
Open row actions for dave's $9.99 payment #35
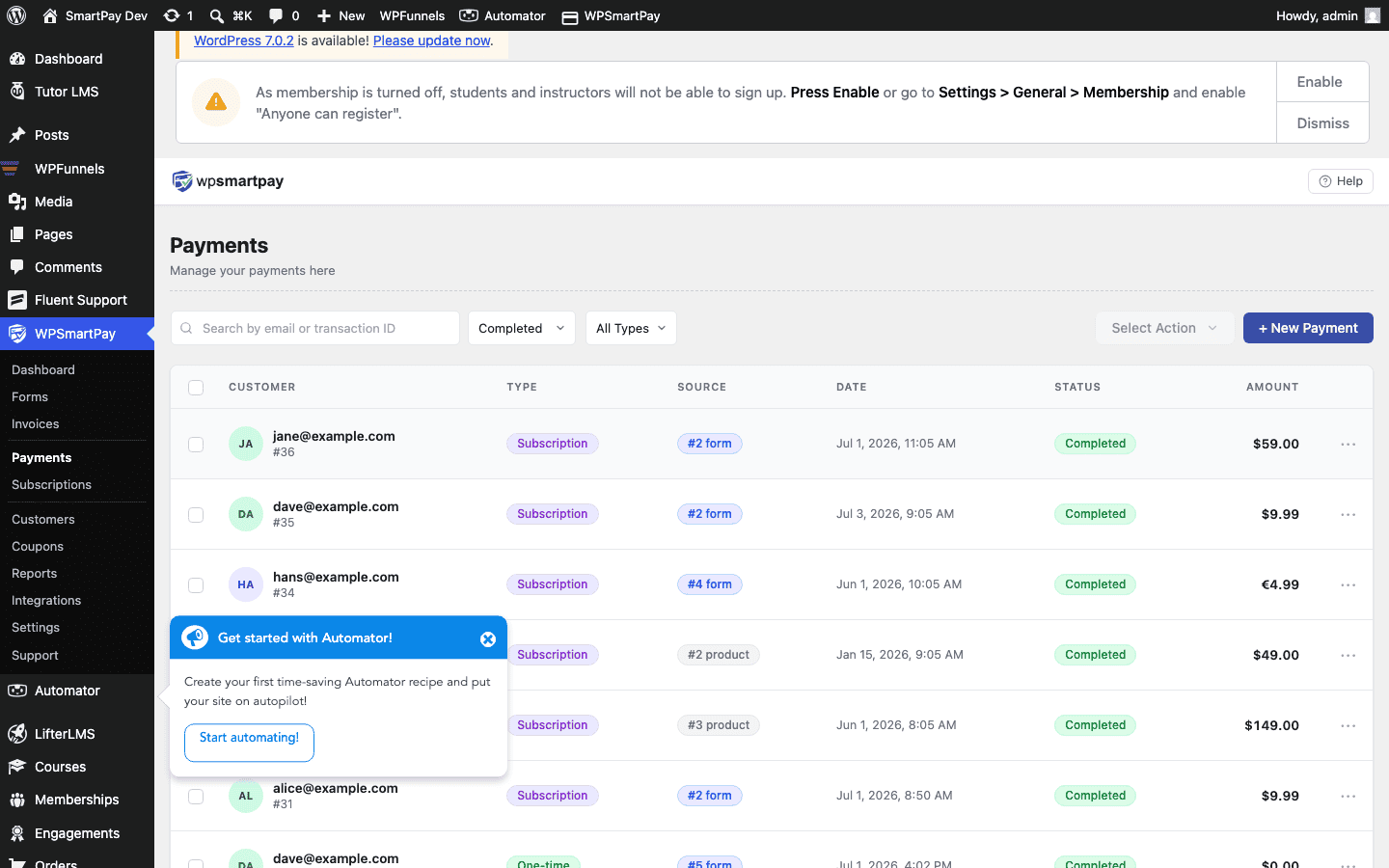1348,515
